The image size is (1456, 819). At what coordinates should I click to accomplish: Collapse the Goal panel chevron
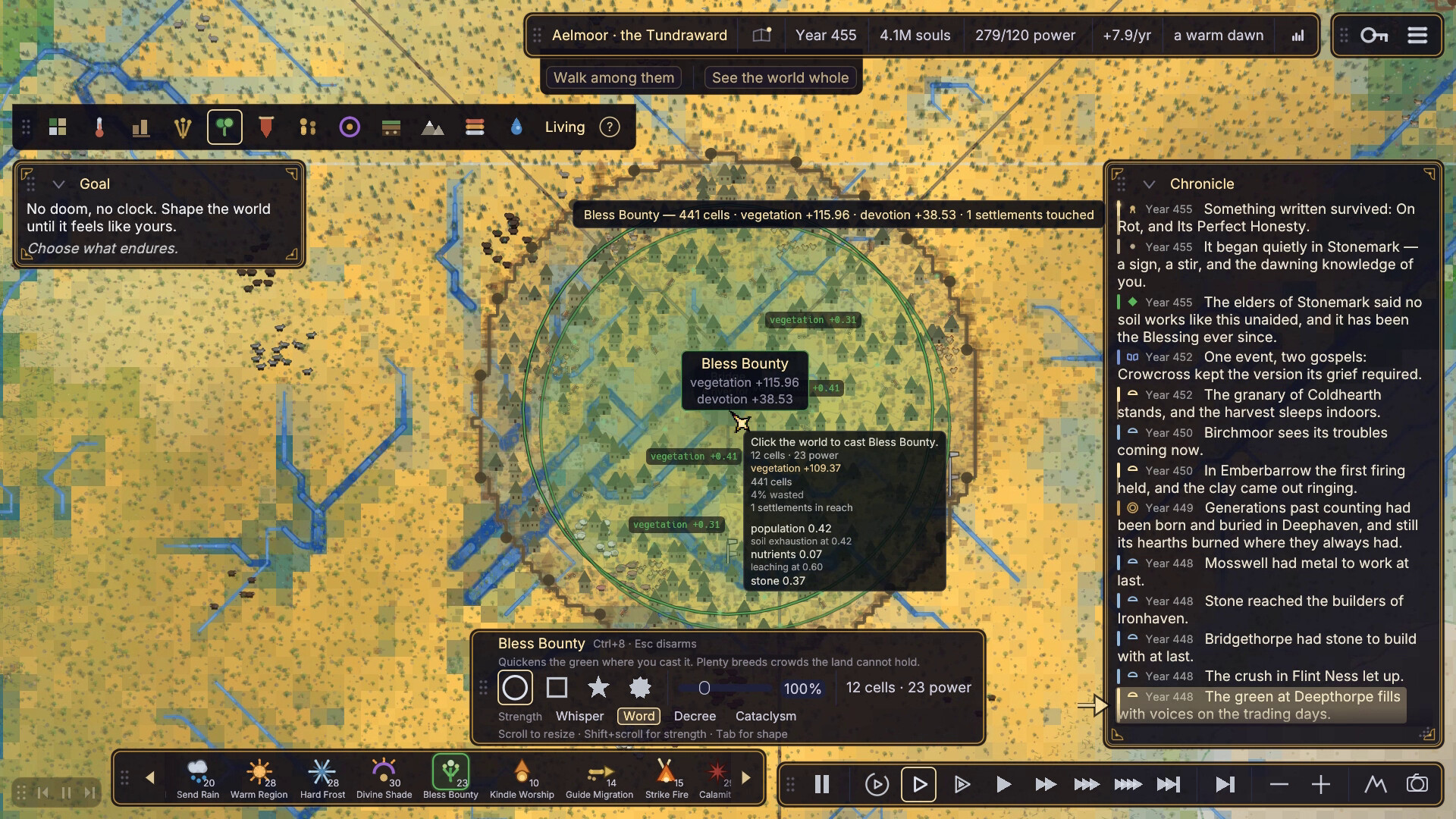click(x=58, y=184)
